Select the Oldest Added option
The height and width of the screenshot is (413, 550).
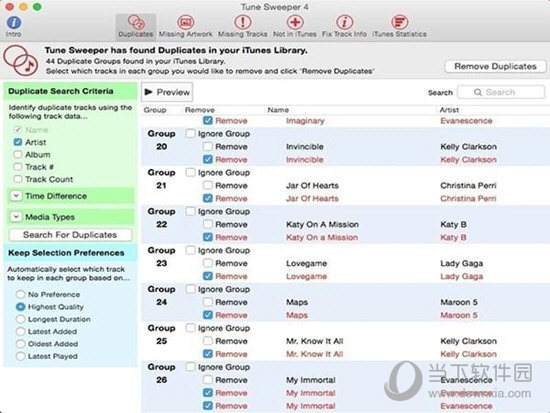[21, 344]
